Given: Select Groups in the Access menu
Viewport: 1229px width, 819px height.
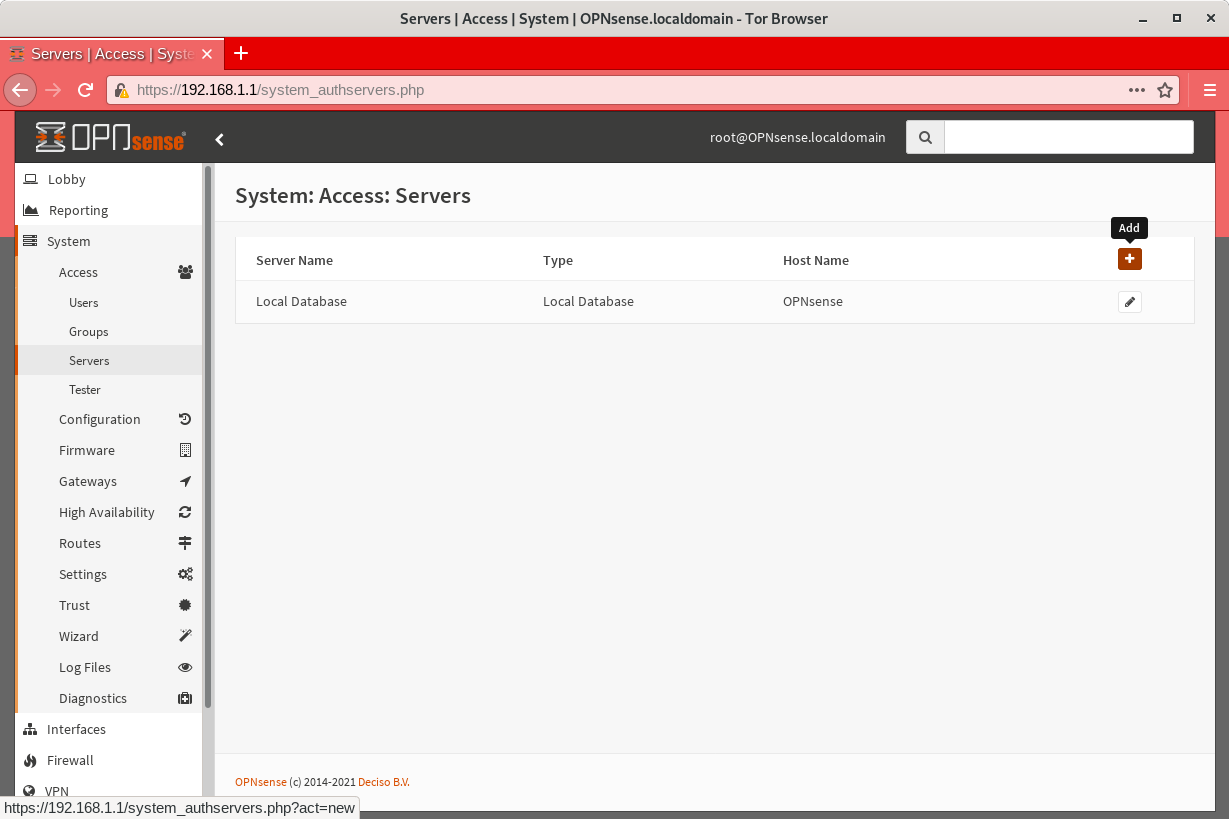Looking at the screenshot, I should tap(88, 331).
